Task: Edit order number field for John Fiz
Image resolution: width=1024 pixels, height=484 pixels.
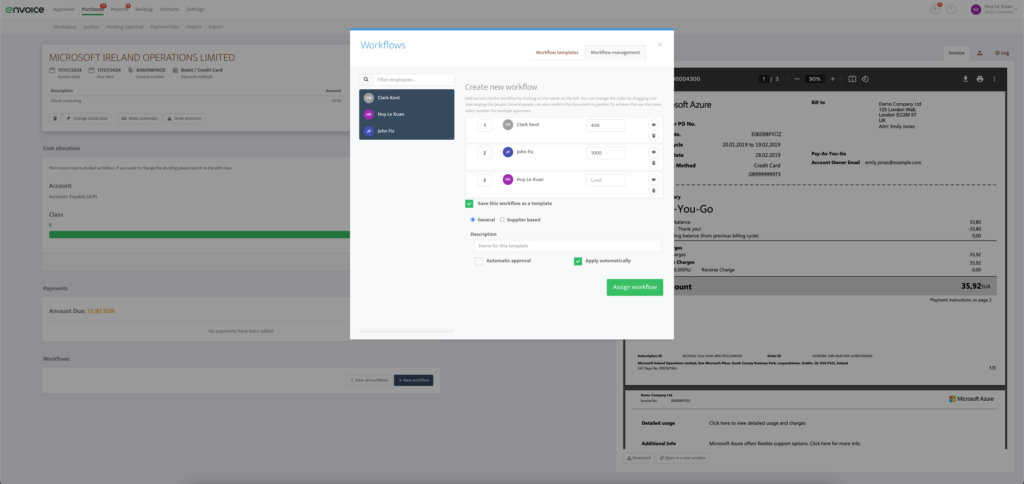Action: coord(485,153)
